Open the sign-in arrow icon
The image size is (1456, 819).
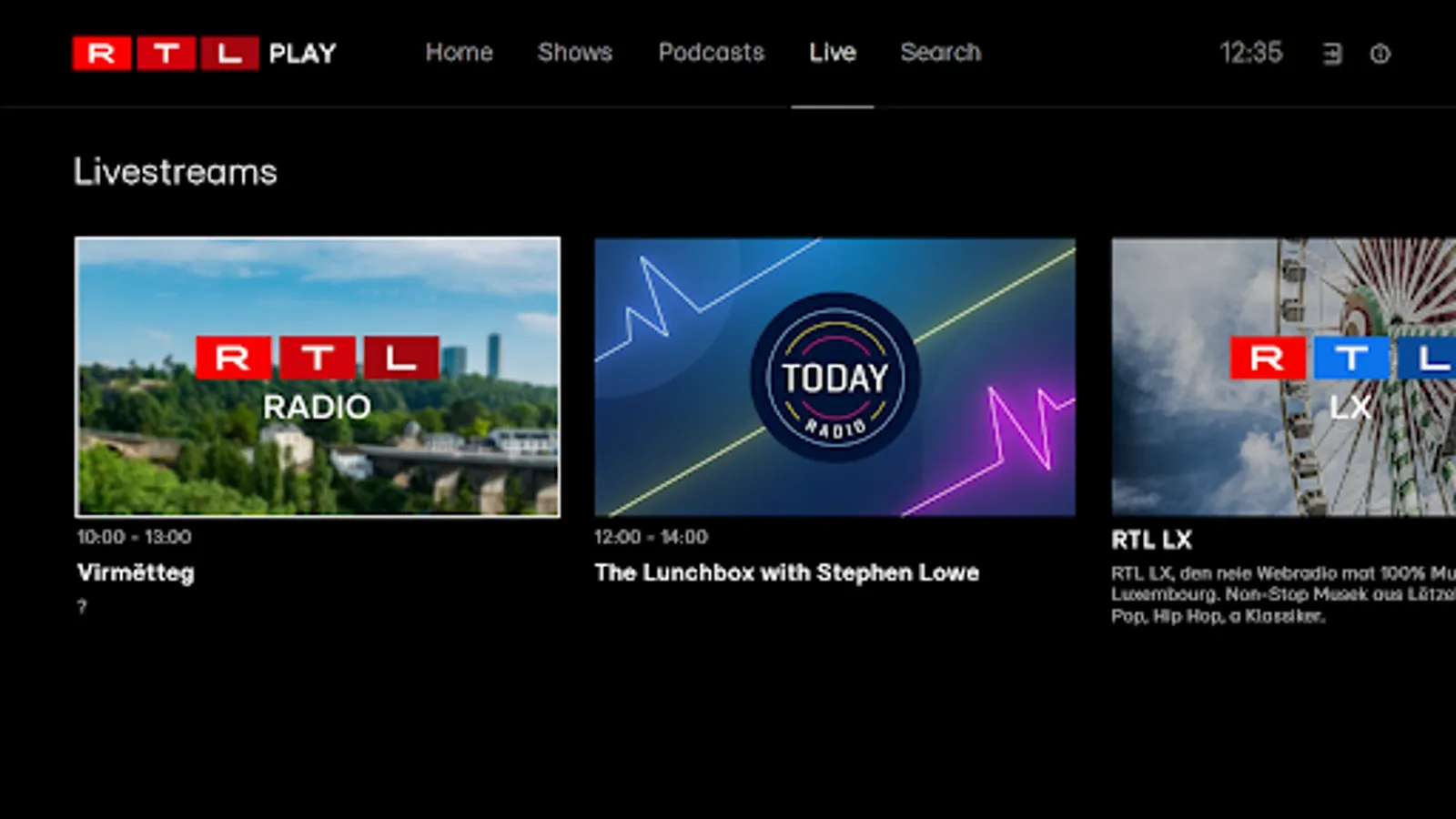[1331, 55]
